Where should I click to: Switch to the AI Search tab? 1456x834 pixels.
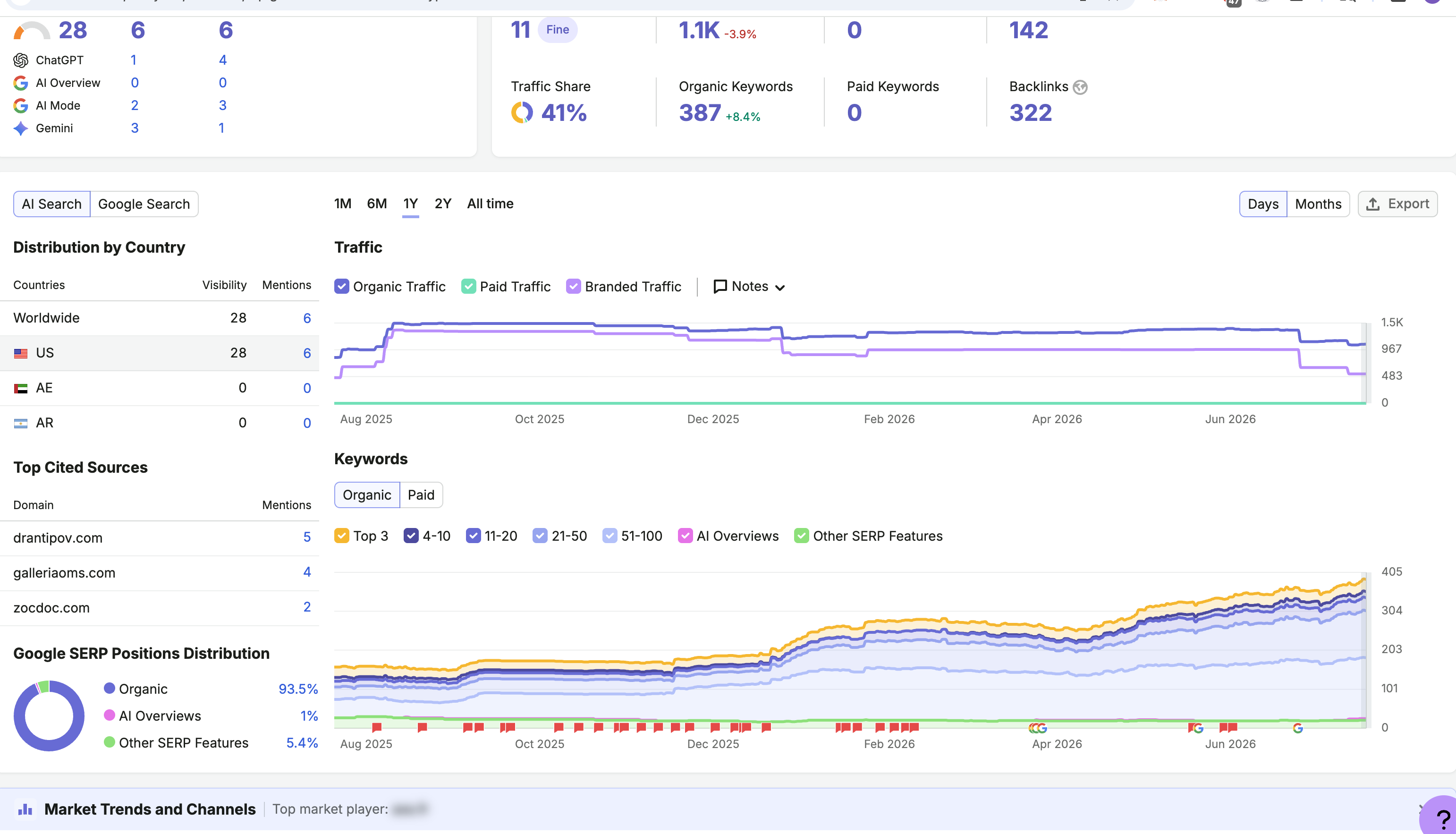[51, 204]
